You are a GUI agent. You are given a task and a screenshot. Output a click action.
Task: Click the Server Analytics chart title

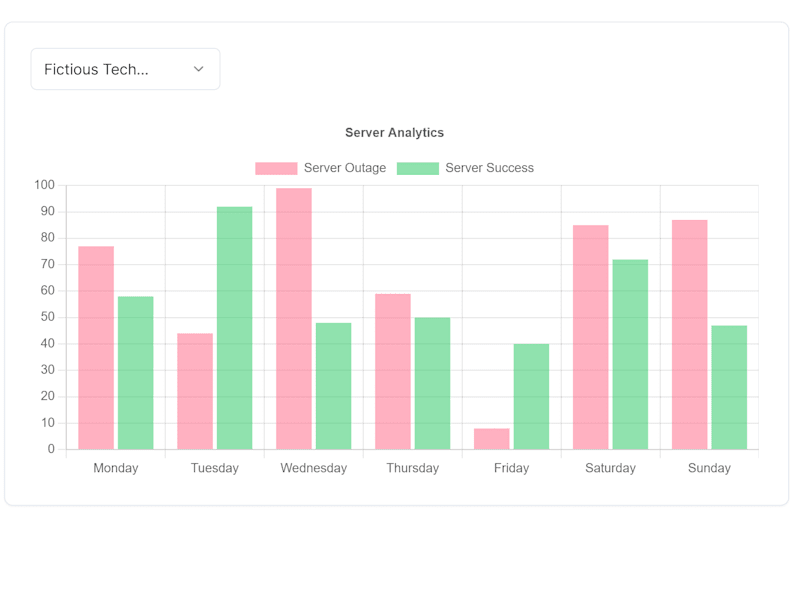[x=394, y=133]
